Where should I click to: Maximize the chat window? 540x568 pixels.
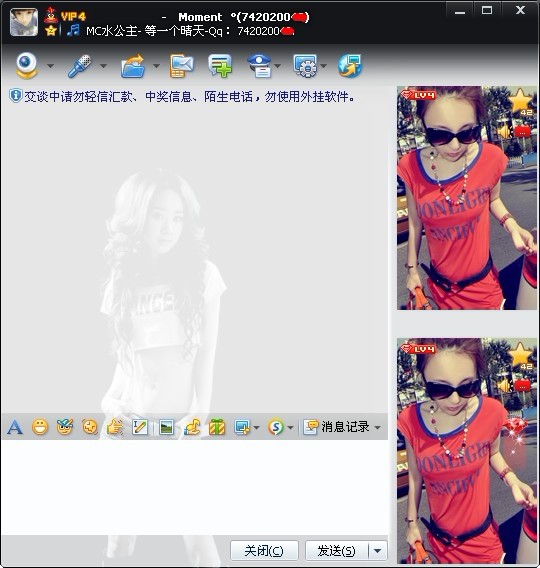click(x=487, y=10)
